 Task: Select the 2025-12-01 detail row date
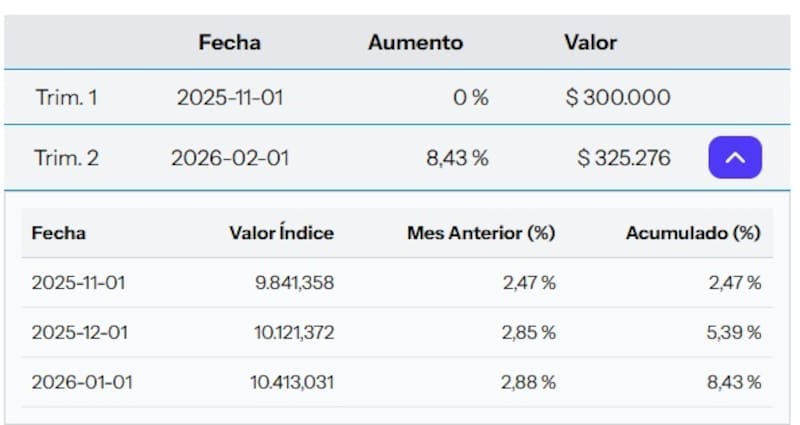80,332
